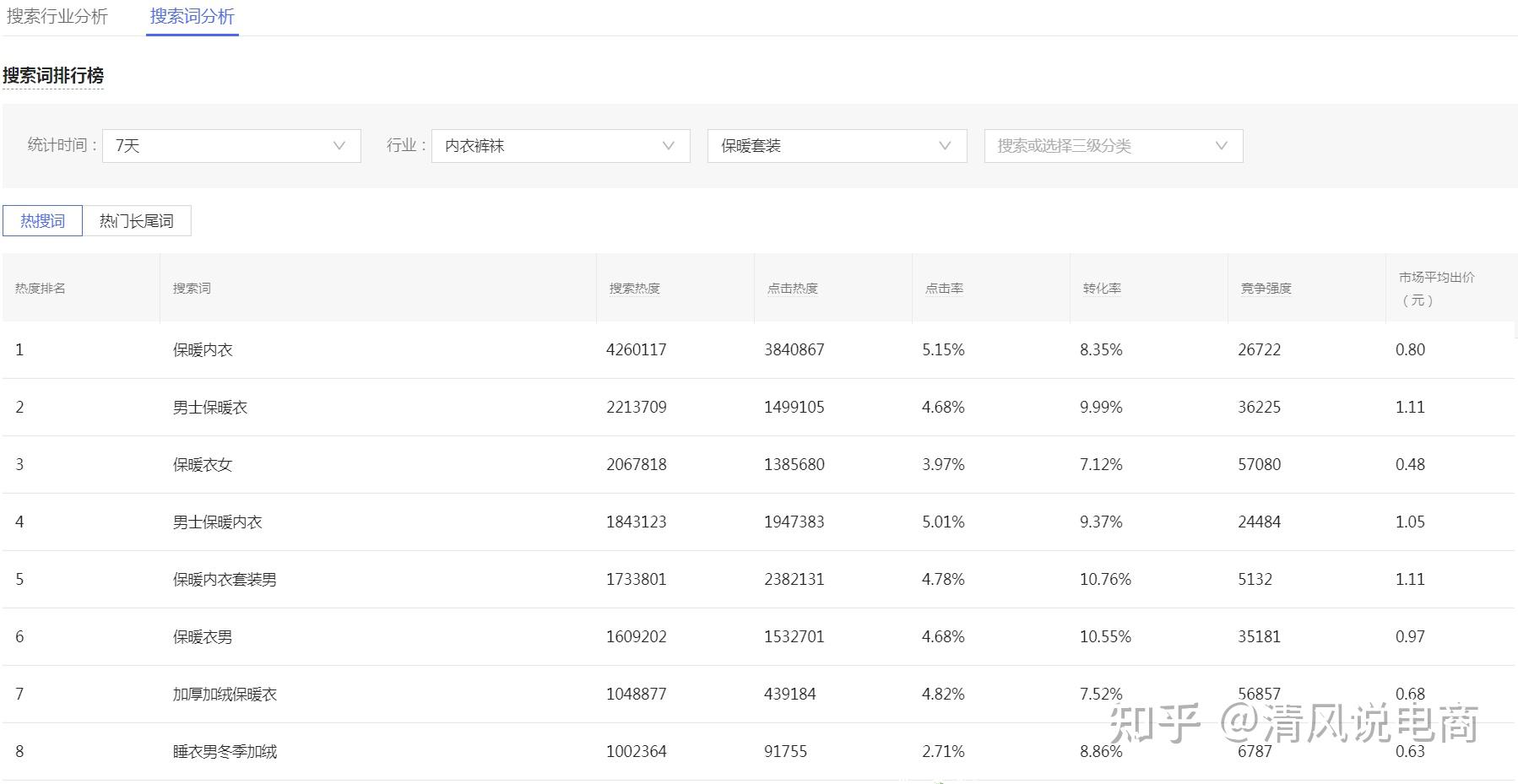Screen dimensions: 1518x784
Task: Select search term 男士保暖内衣
Action: [218, 522]
